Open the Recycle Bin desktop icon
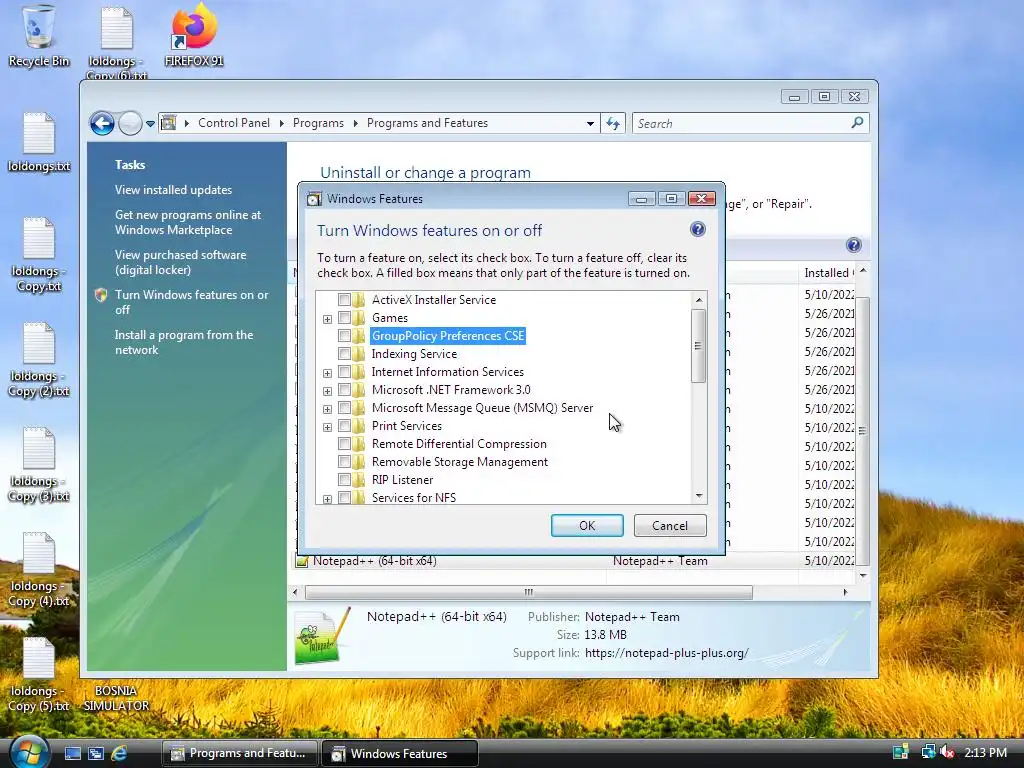Image resolution: width=1024 pixels, height=768 pixels. pyautogui.click(x=39, y=36)
